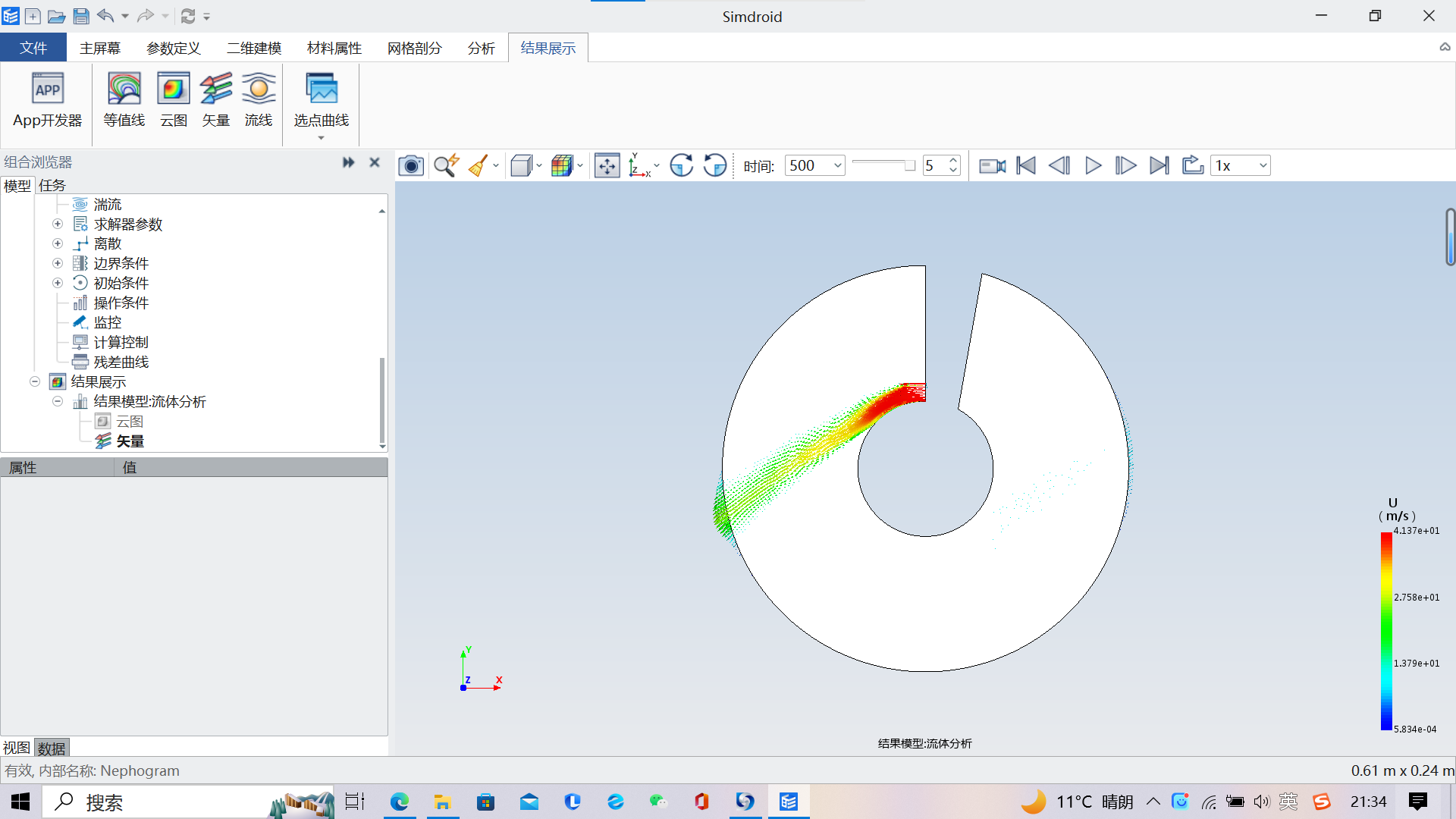Switch to the 二维建模 tab
This screenshot has width=1456, height=819.
pos(254,48)
